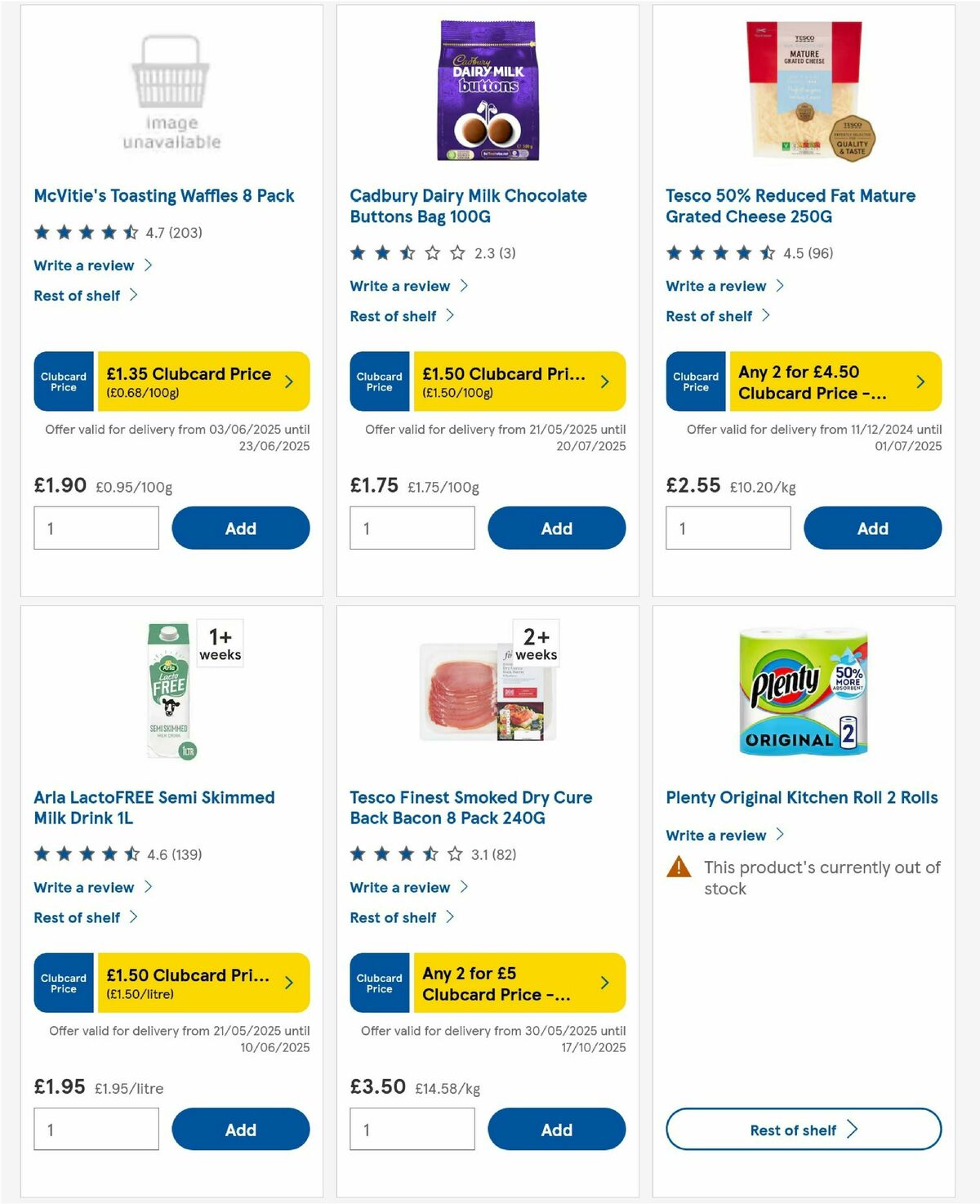Click the star rating for Tesco Finest bacon
980x1204 pixels.
pyautogui.click(x=400, y=854)
